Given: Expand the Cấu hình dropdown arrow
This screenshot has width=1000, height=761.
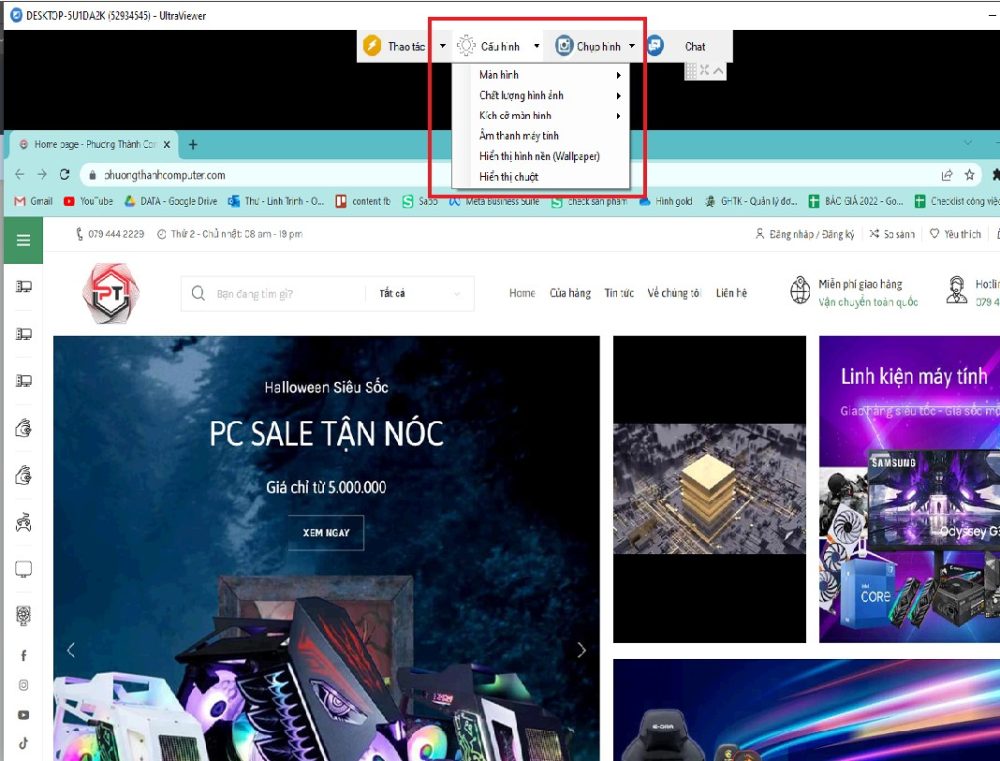Looking at the screenshot, I should point(536,46).
